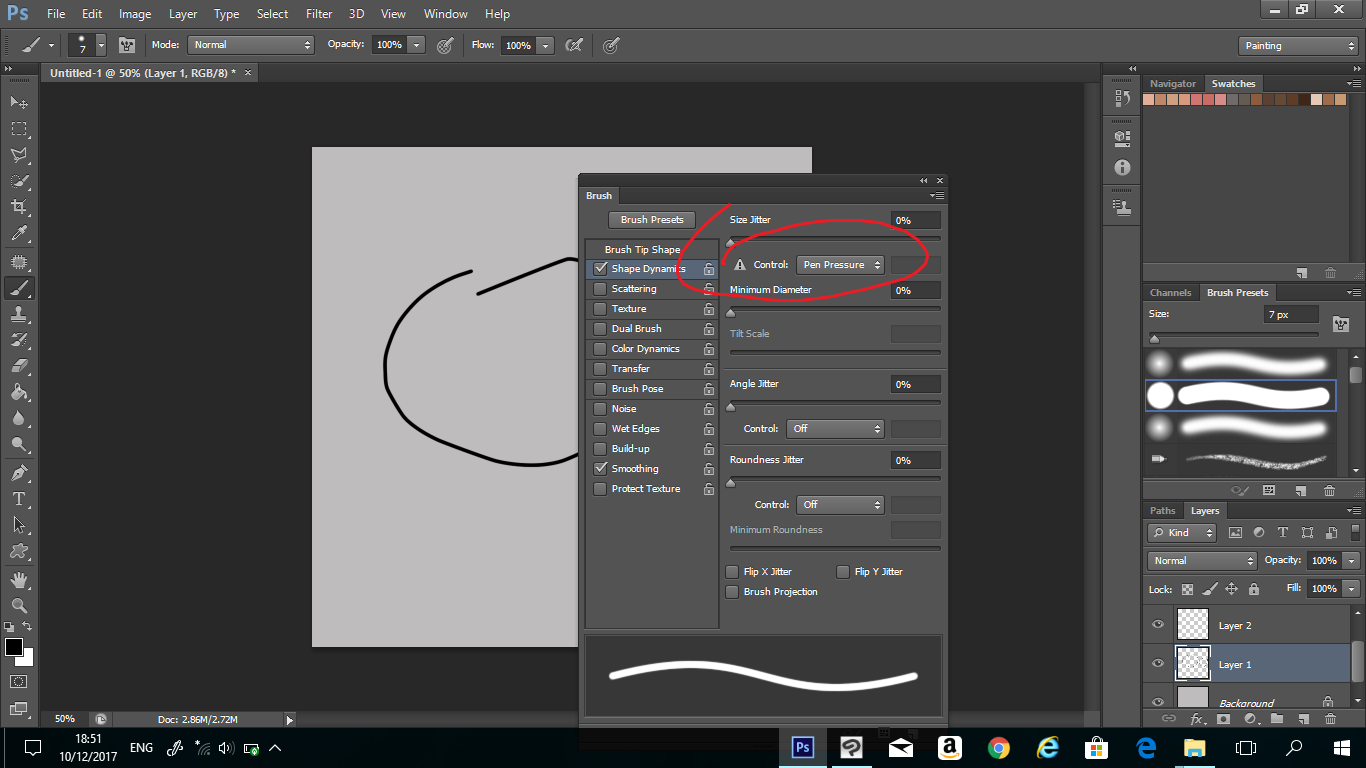The image size is (1366, 768).
Task: Disable the Smoothing checkbox
Action: (x=600, y=469)
